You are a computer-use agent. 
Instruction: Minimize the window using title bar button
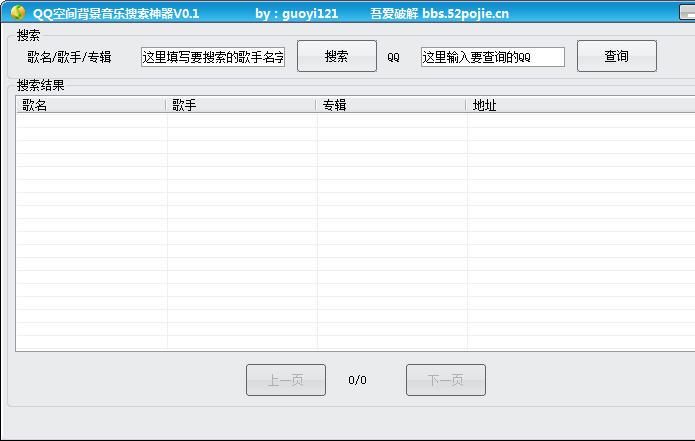687,12
